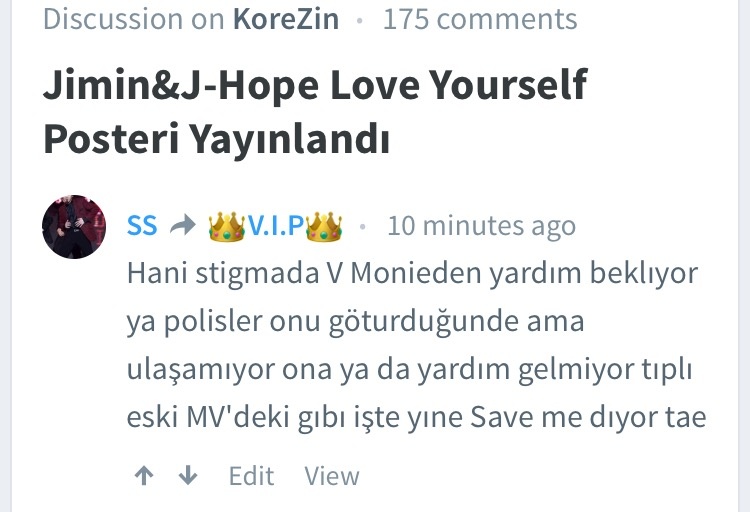Image resolution: width=750 pixels, height=512 pixels.
Task: Click the comment line starting ya polisler
Action: pyautogui.click(x=355, y=322)
